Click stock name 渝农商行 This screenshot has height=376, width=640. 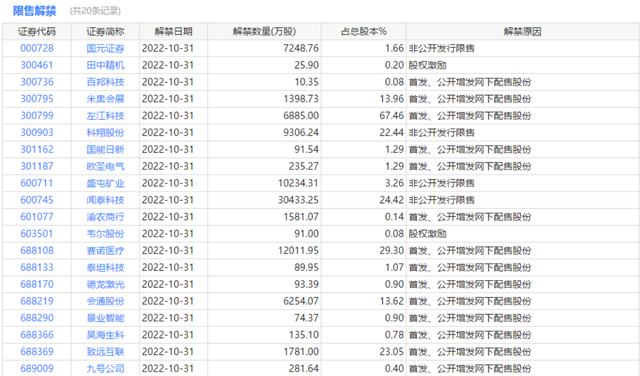pyautogui.click(x=105, y=217)
